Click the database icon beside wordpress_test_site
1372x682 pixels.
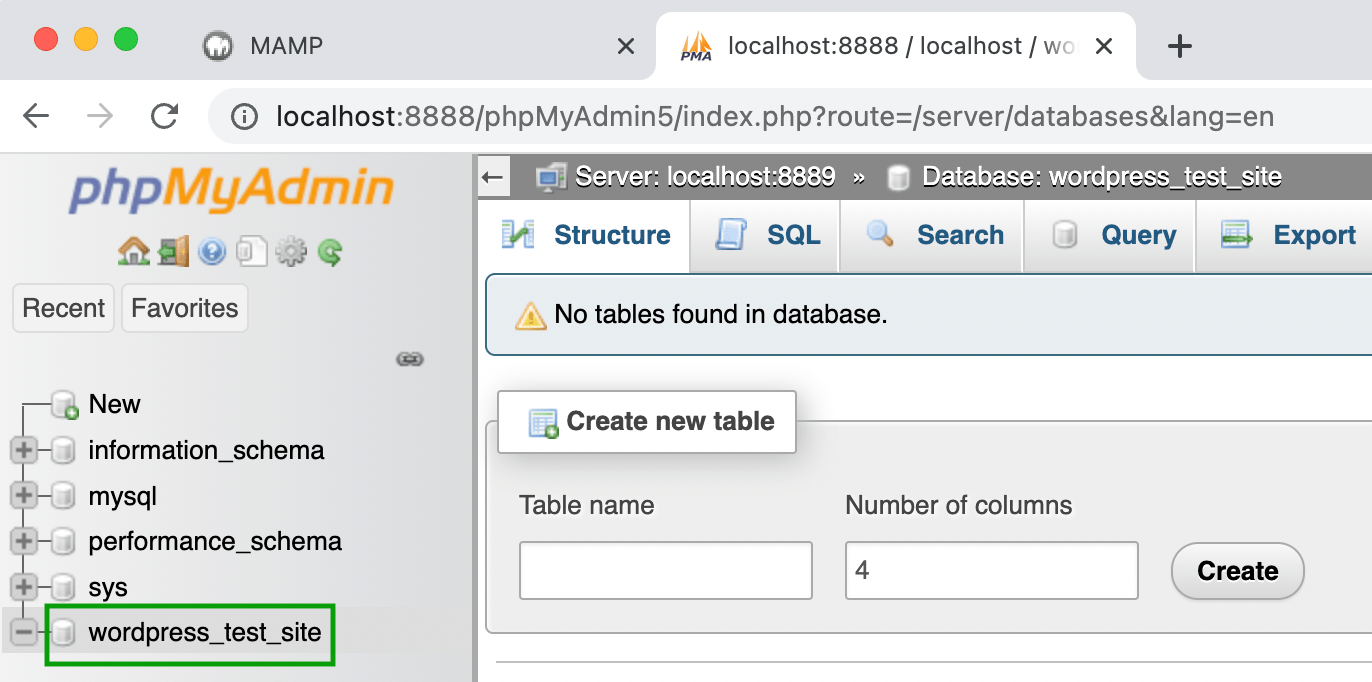(x=64, y=634)
